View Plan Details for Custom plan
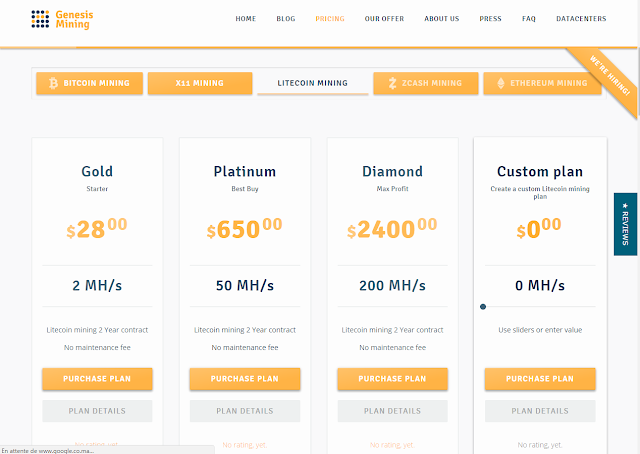 tap(540, 411)
